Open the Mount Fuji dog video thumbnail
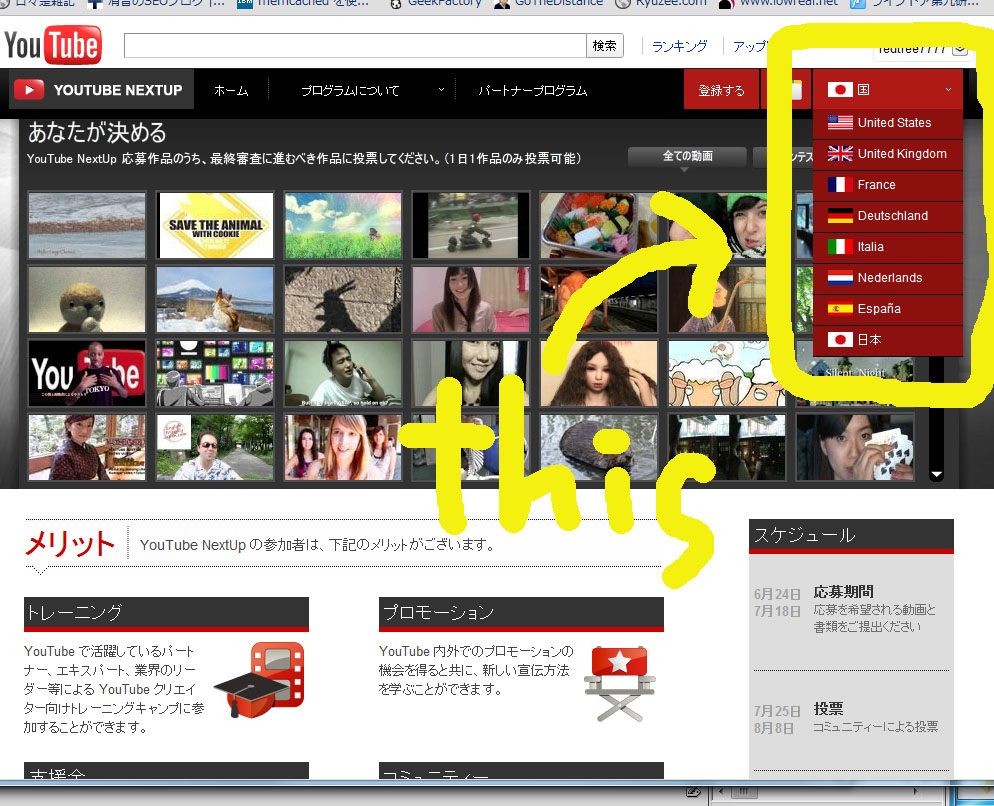The width and height of the screenshot is (994, 806). (x=216, y=299)
